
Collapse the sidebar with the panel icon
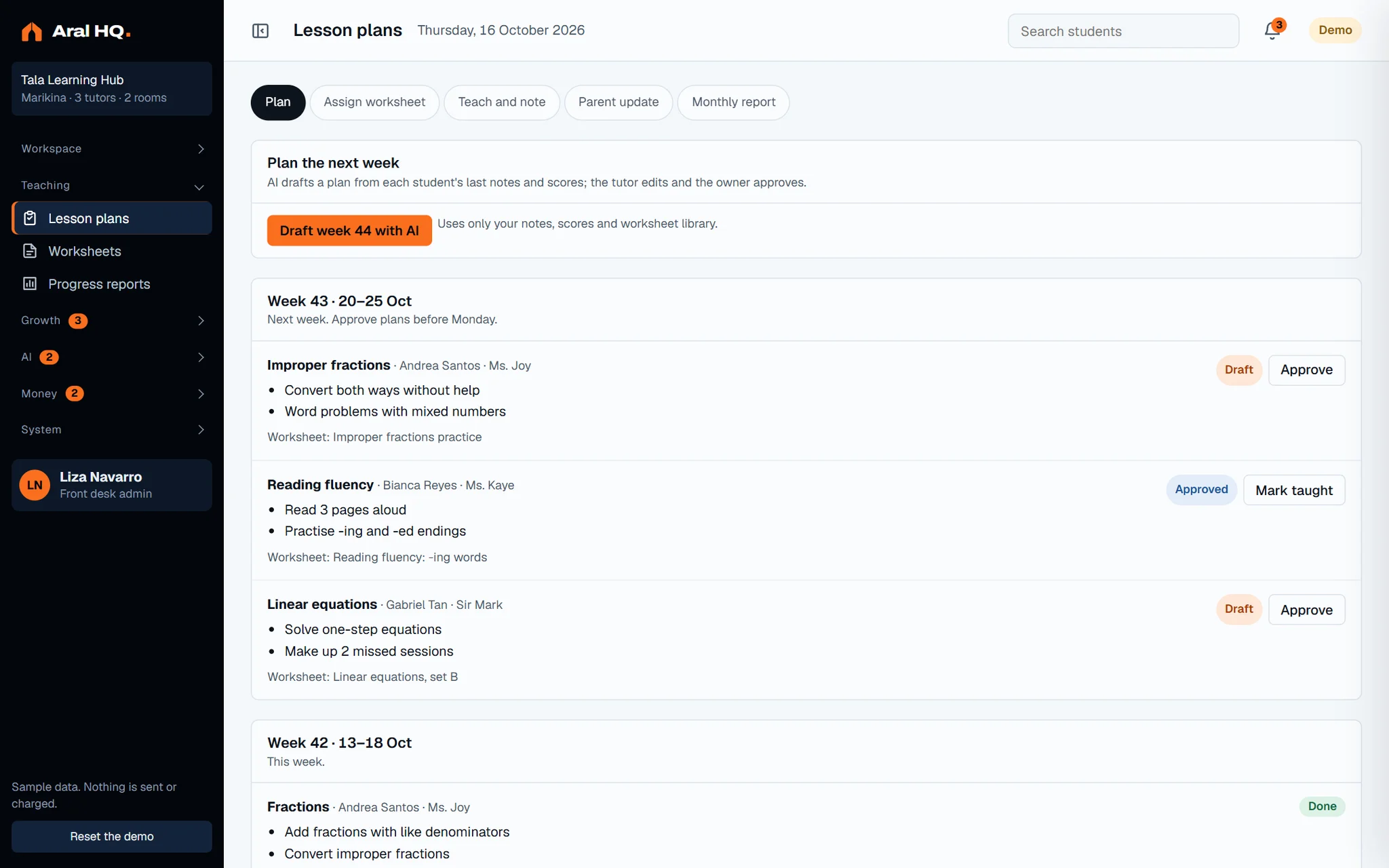[x=260, y=31]
